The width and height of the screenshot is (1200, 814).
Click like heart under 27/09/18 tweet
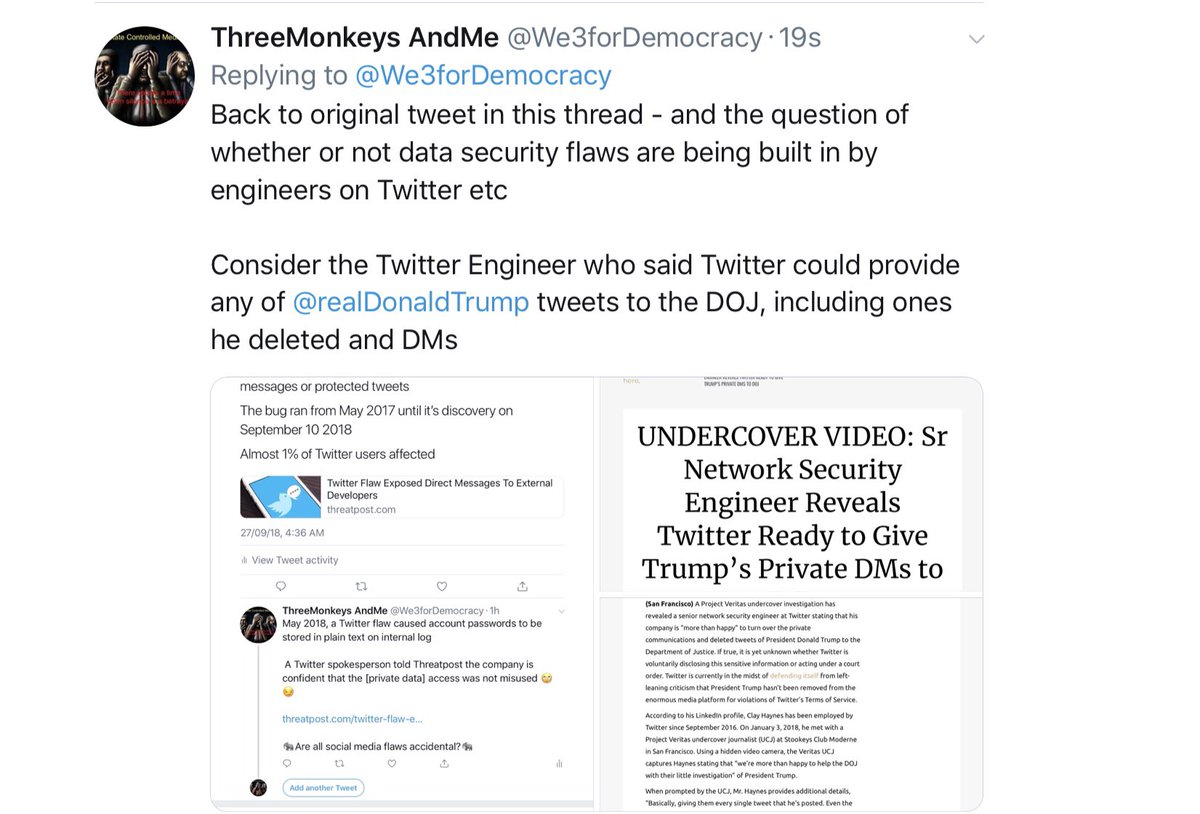442,586
